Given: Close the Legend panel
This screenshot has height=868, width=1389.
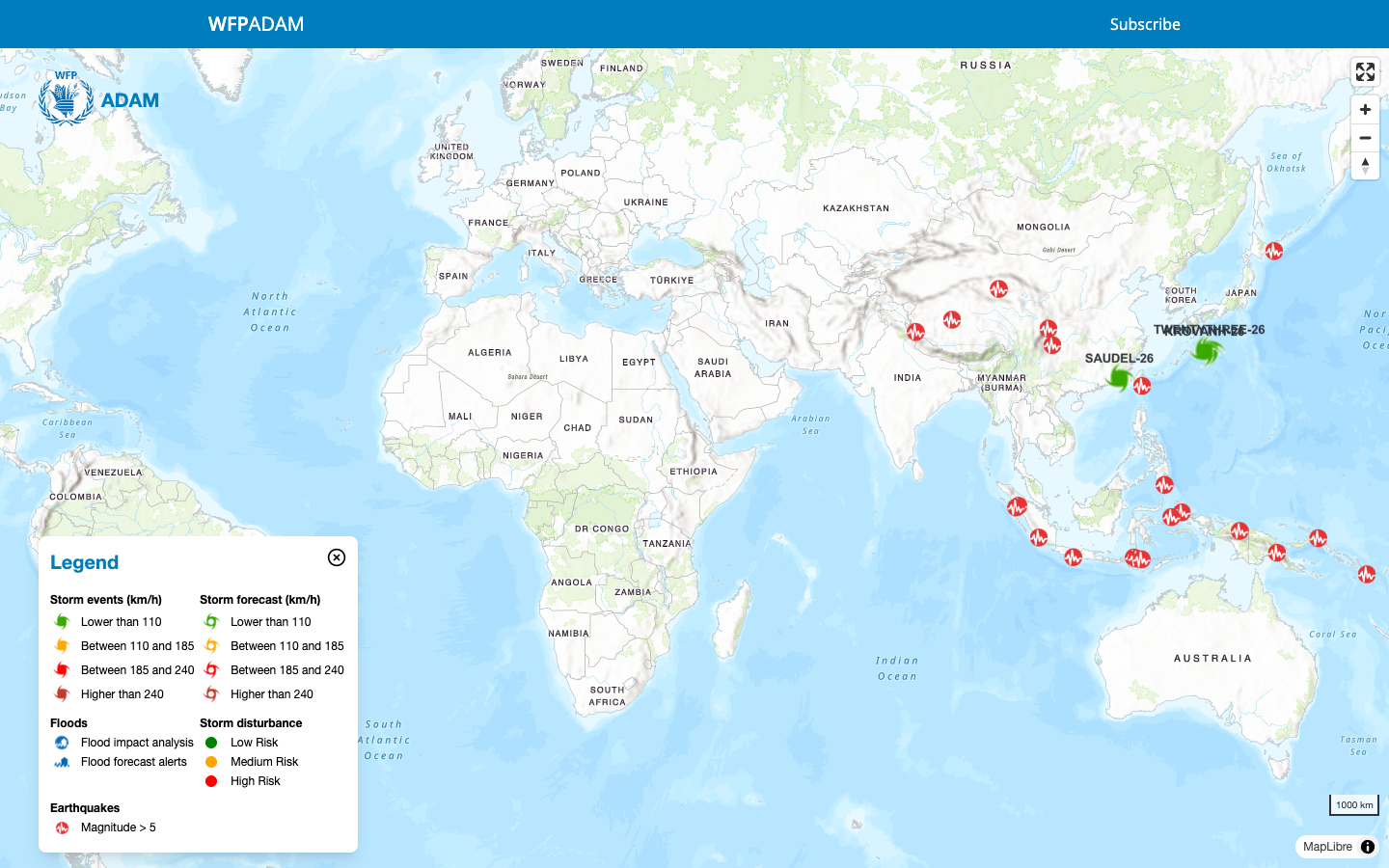Looking at the screenshot, I should [337, 557].
